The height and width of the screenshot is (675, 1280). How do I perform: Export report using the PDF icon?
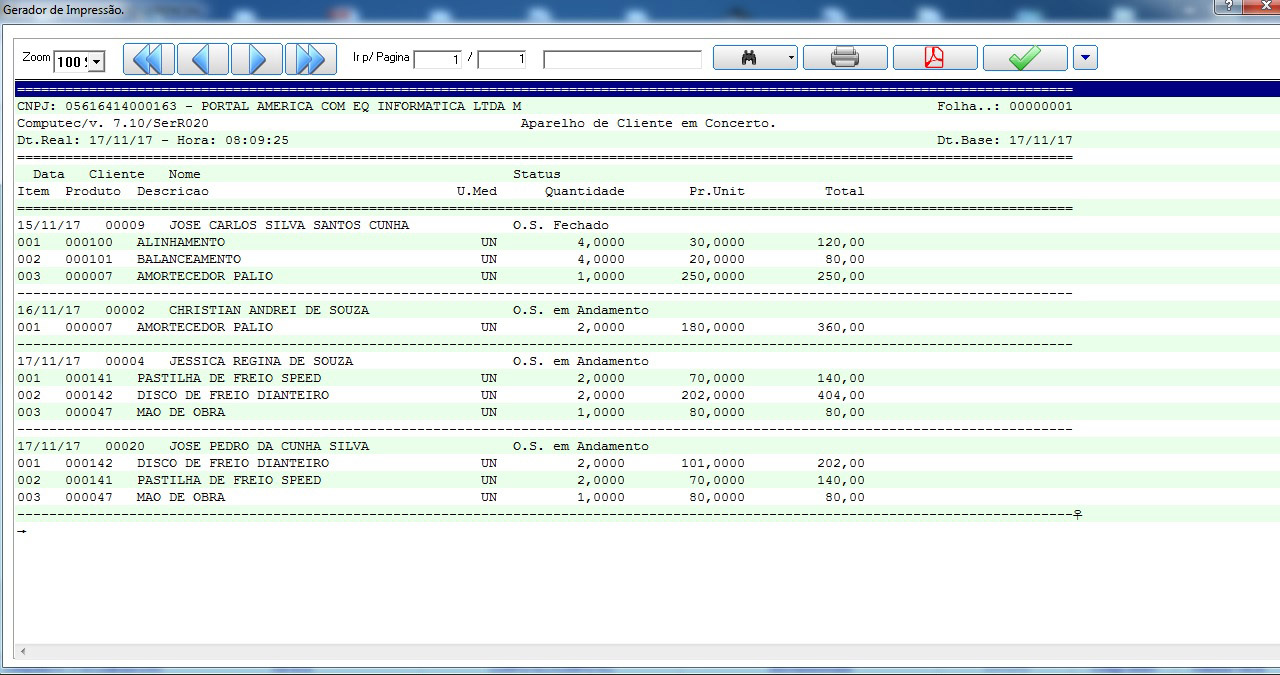click(934, 58)
